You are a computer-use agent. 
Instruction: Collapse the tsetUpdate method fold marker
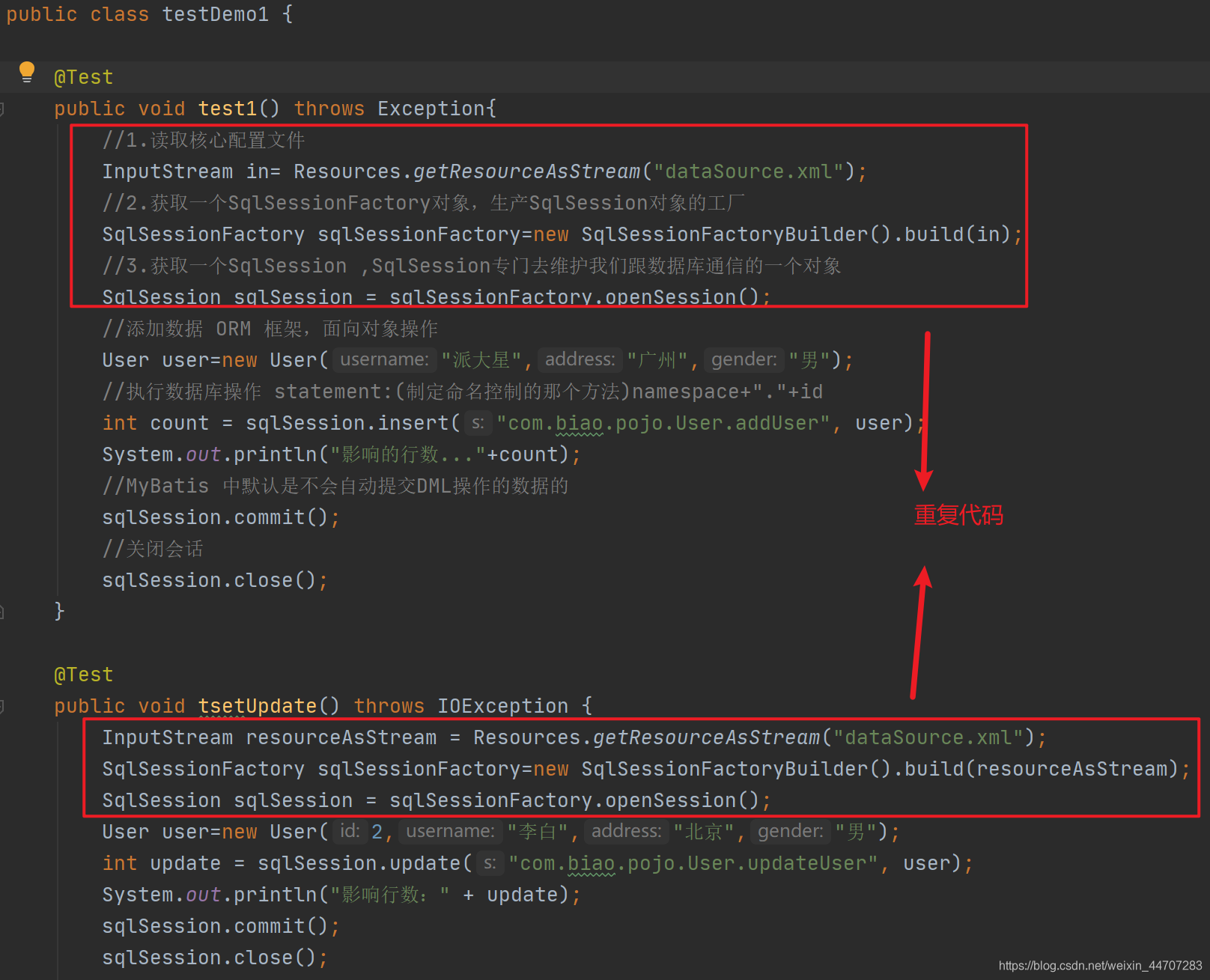pyautogui.click(x=2, y=706)
